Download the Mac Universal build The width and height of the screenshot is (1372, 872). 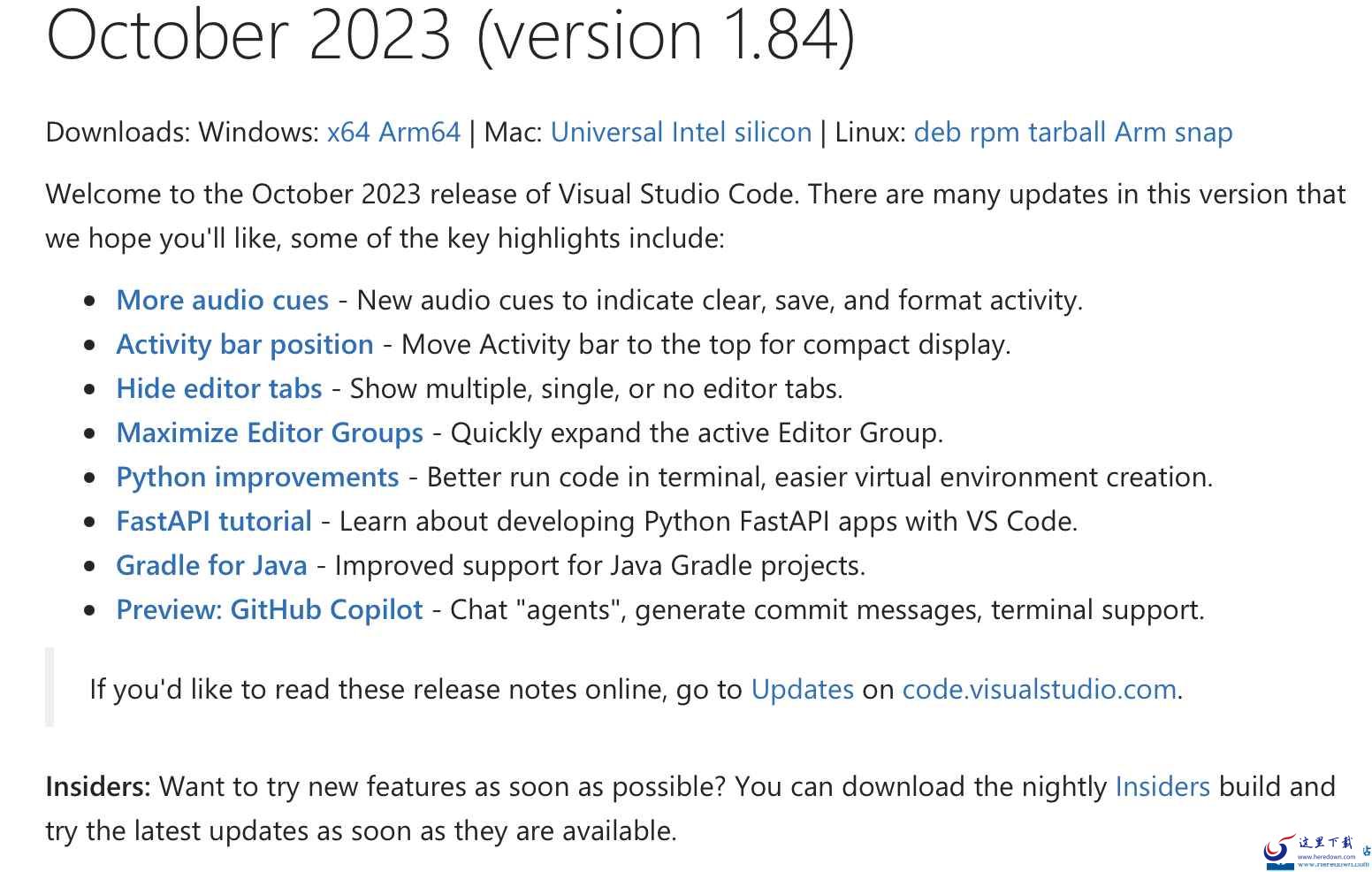(606, 133)
